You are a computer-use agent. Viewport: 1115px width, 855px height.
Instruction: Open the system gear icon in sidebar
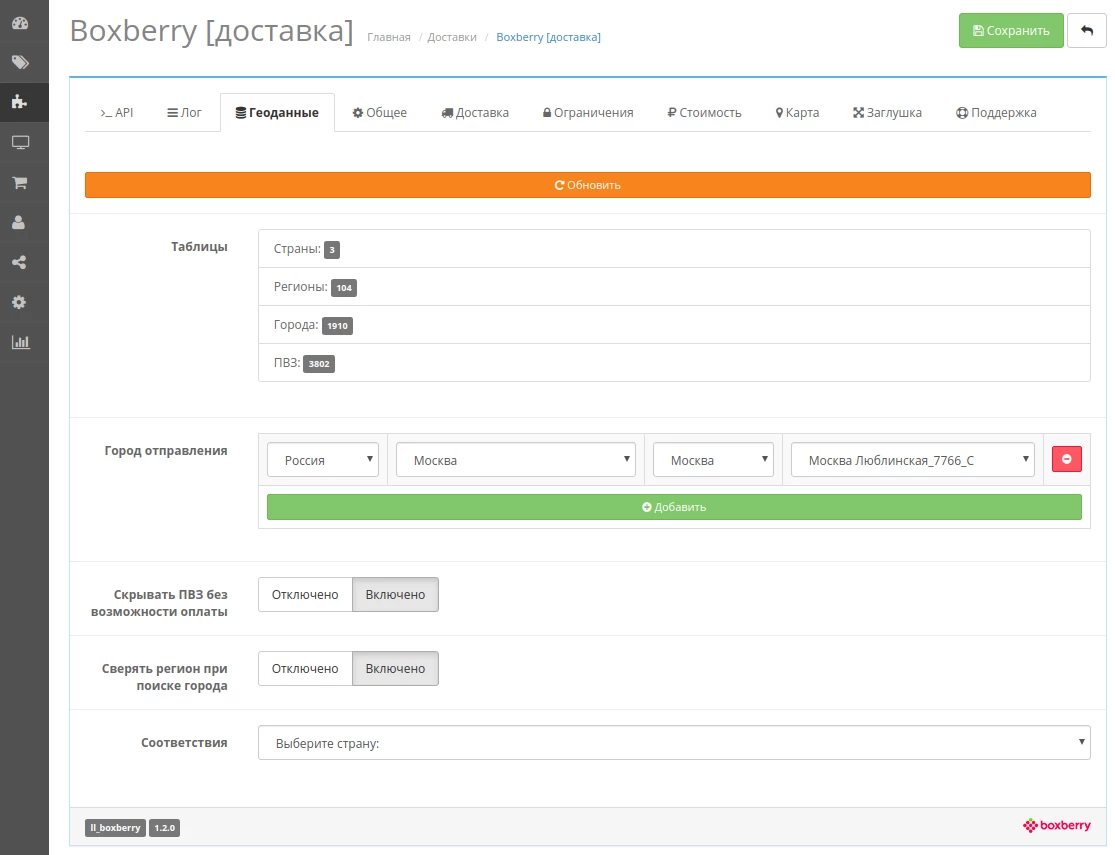click(20, 302)
